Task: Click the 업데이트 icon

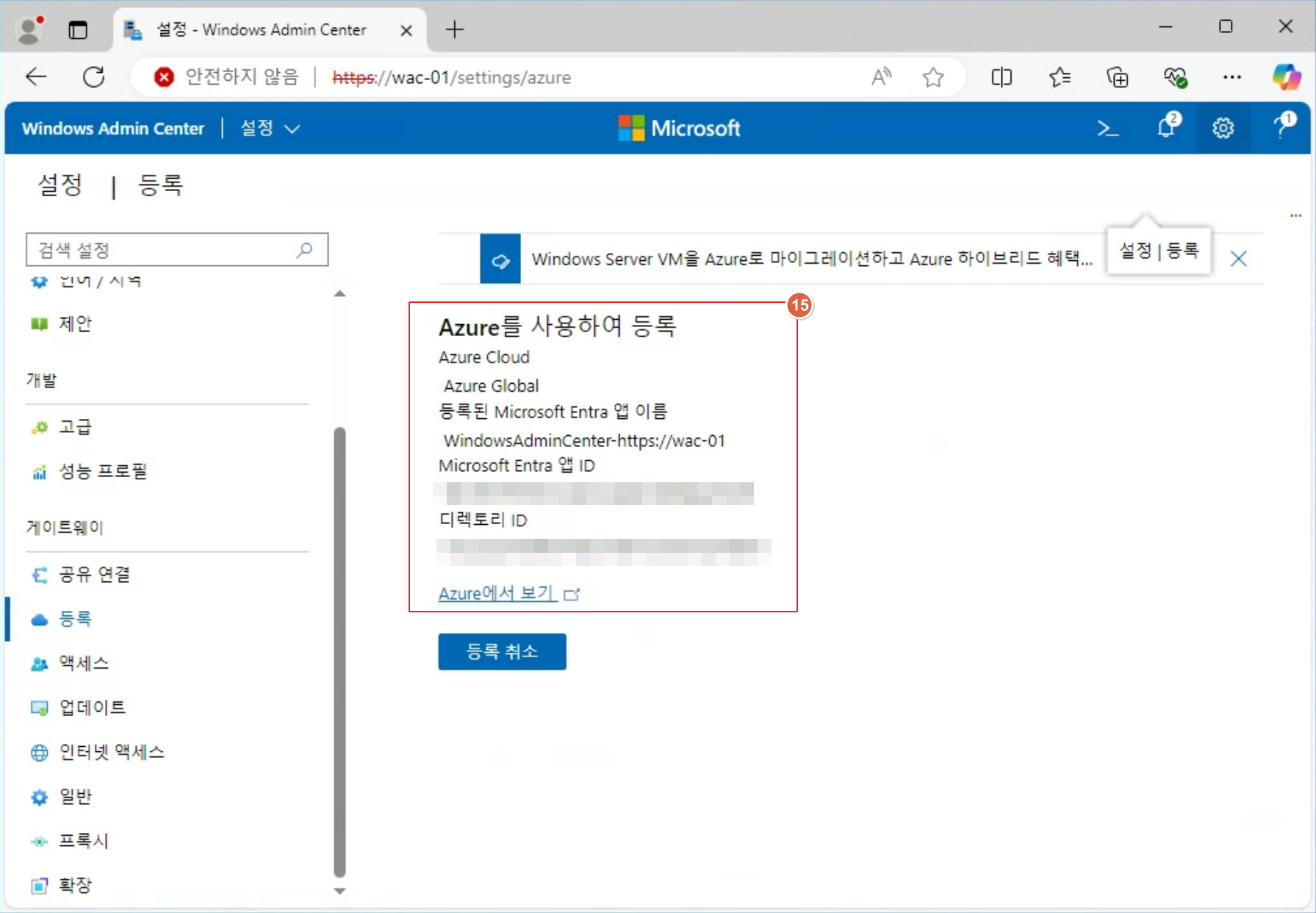Action: pyautogui.click(x=39, y=708)
